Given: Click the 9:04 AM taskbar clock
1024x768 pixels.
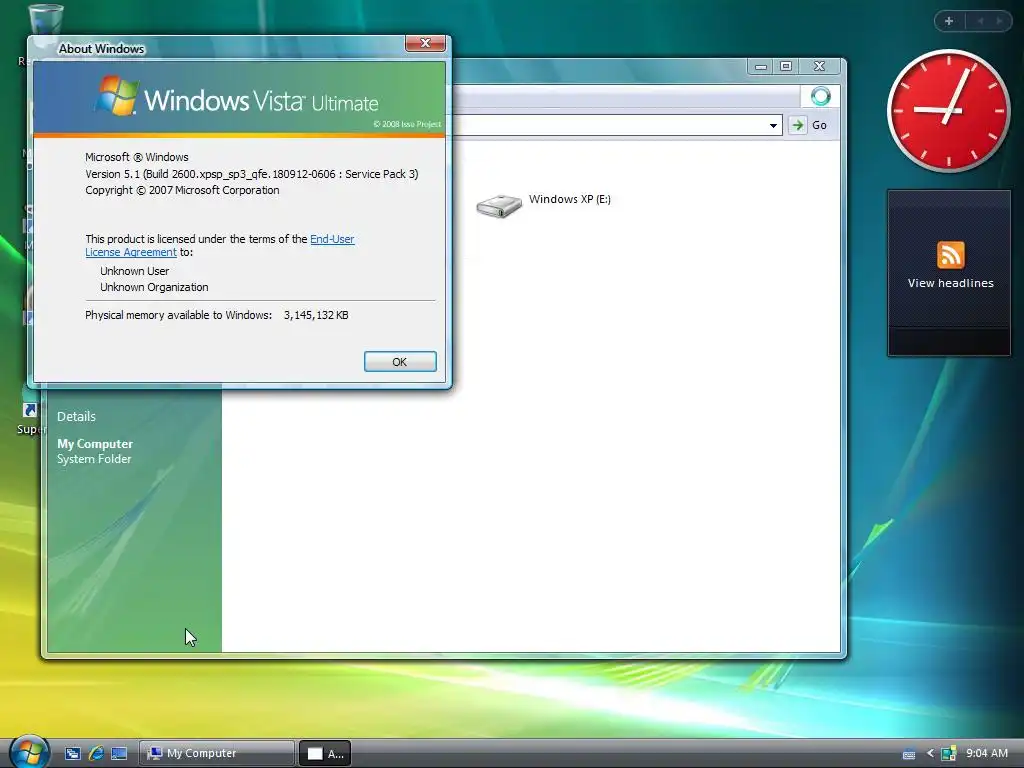Looking at the screenshot, I should point(987,754).
